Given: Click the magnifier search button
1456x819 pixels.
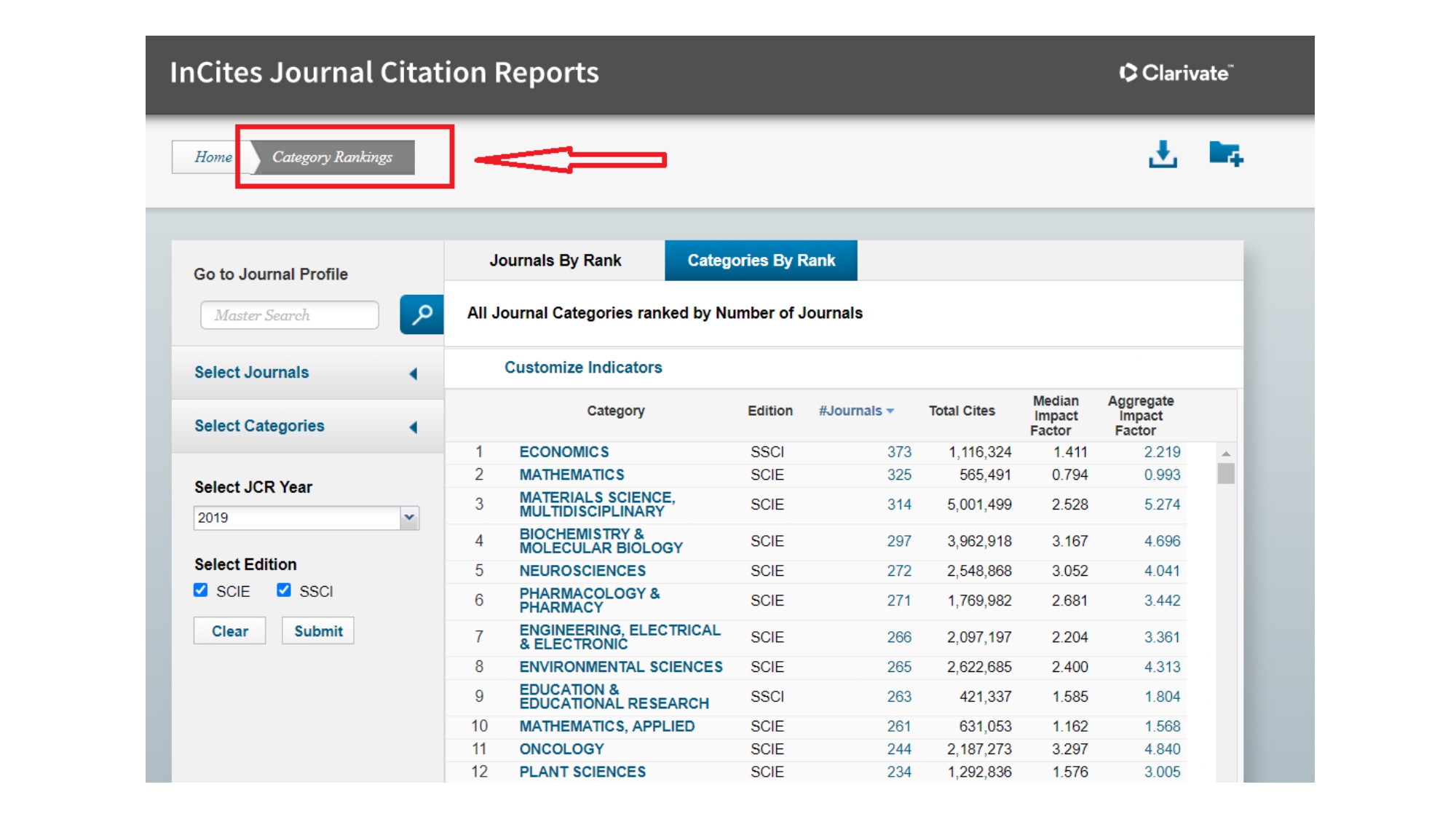Looking at the screenshot, I should pyautogui.click(x=422, y=314).
